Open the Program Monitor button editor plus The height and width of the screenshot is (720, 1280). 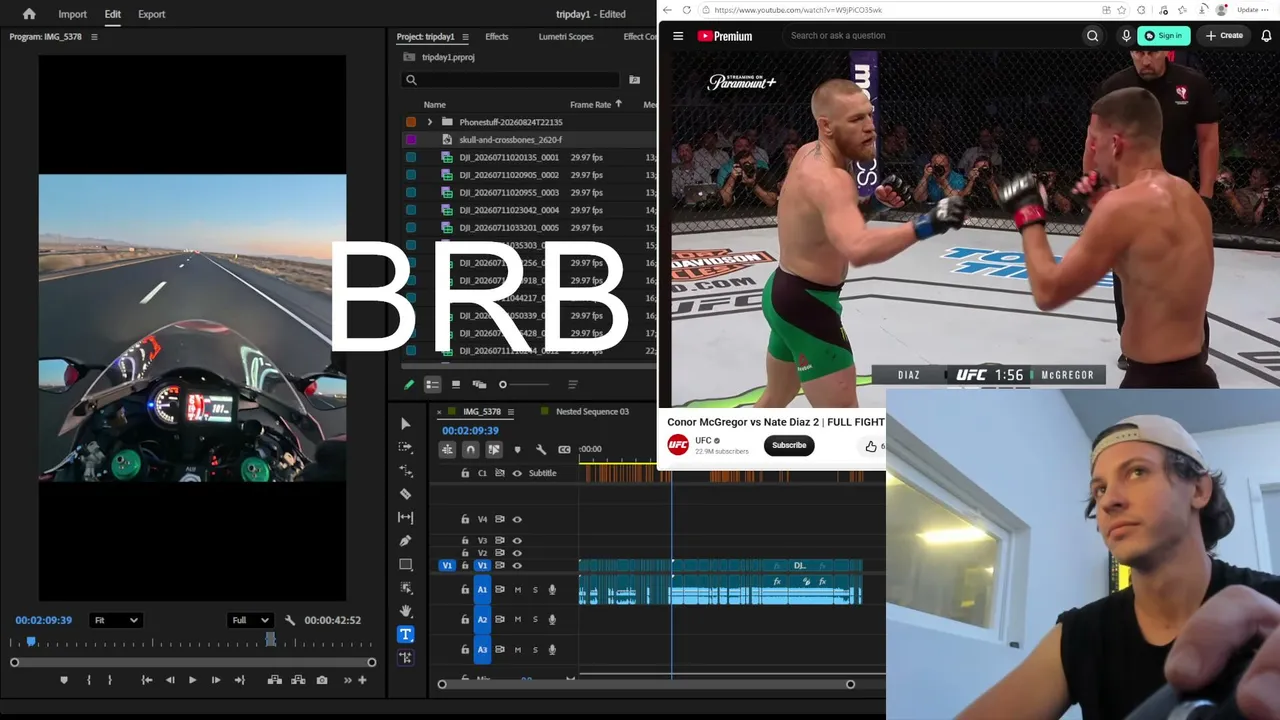pyautogui.click(x=362, y=680)
